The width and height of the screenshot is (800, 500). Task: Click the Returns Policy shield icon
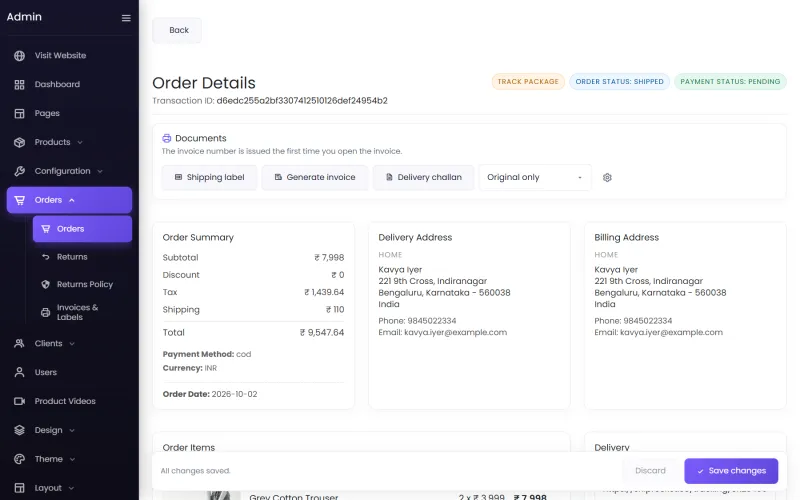tap(45, 284)
